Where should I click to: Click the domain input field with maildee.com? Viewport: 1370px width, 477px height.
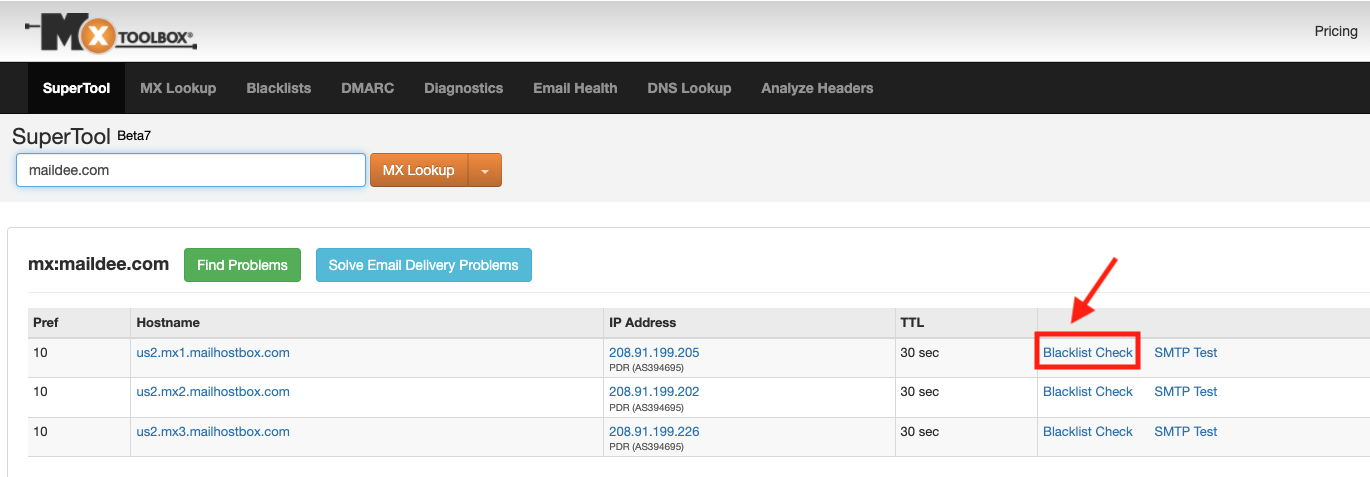191,170
